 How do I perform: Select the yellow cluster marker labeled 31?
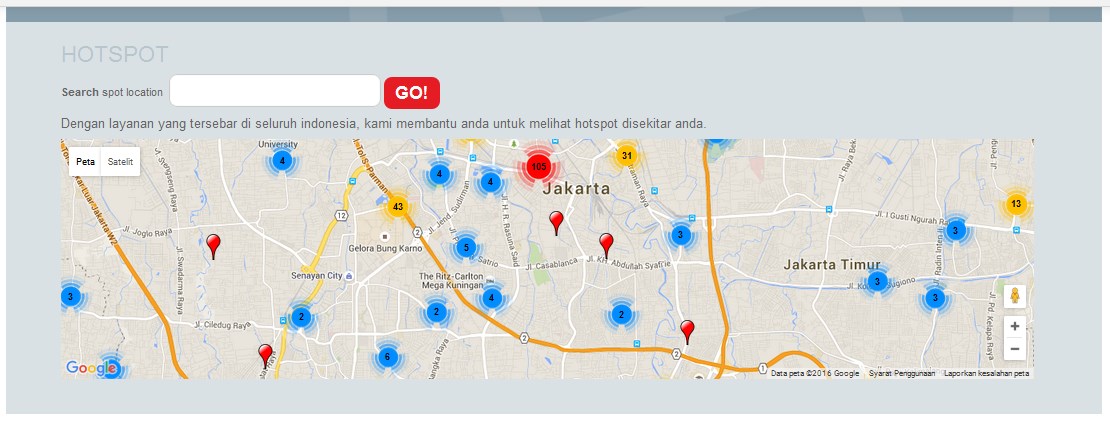click(x=626, y=155)
